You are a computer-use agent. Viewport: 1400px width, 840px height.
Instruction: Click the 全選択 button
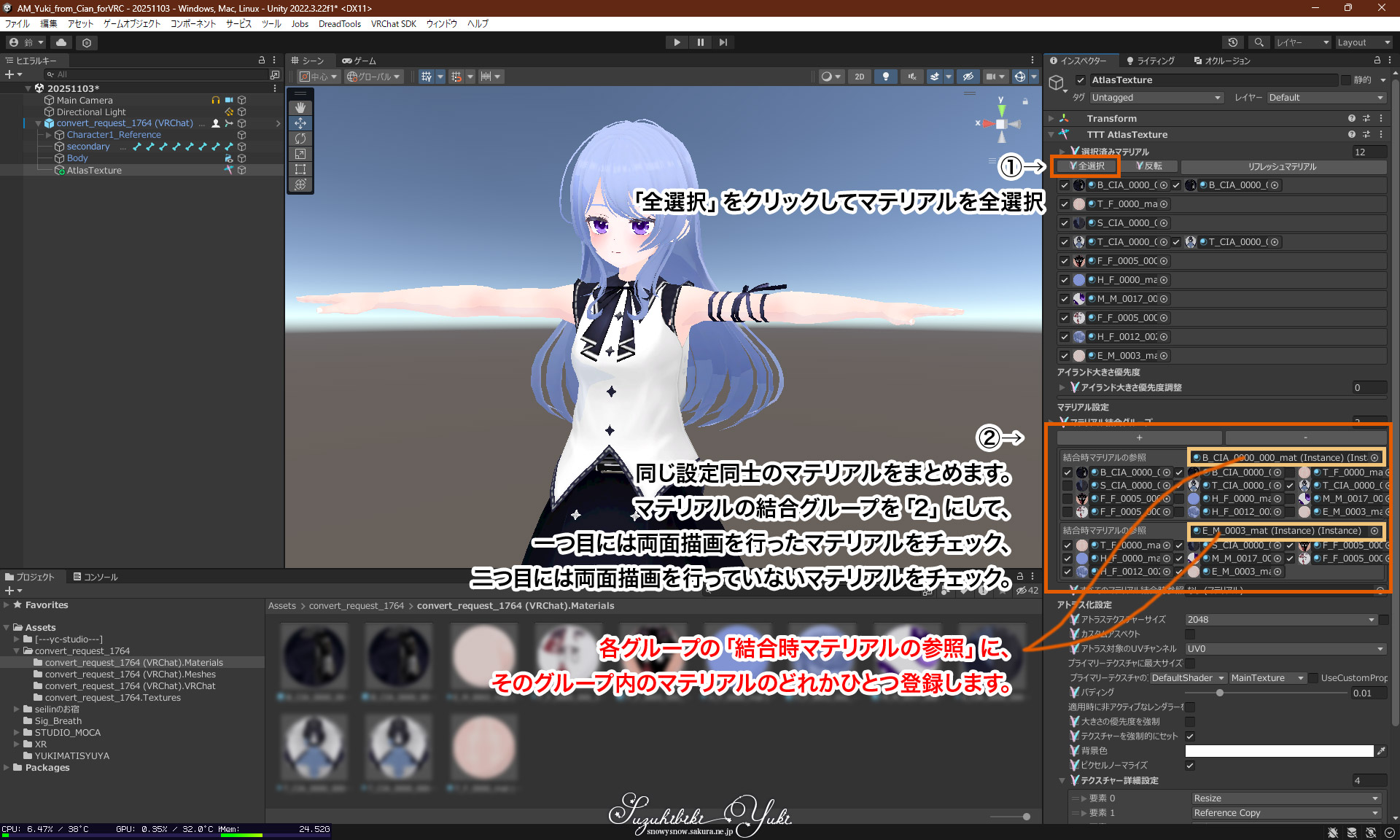tap(1086, 166)
